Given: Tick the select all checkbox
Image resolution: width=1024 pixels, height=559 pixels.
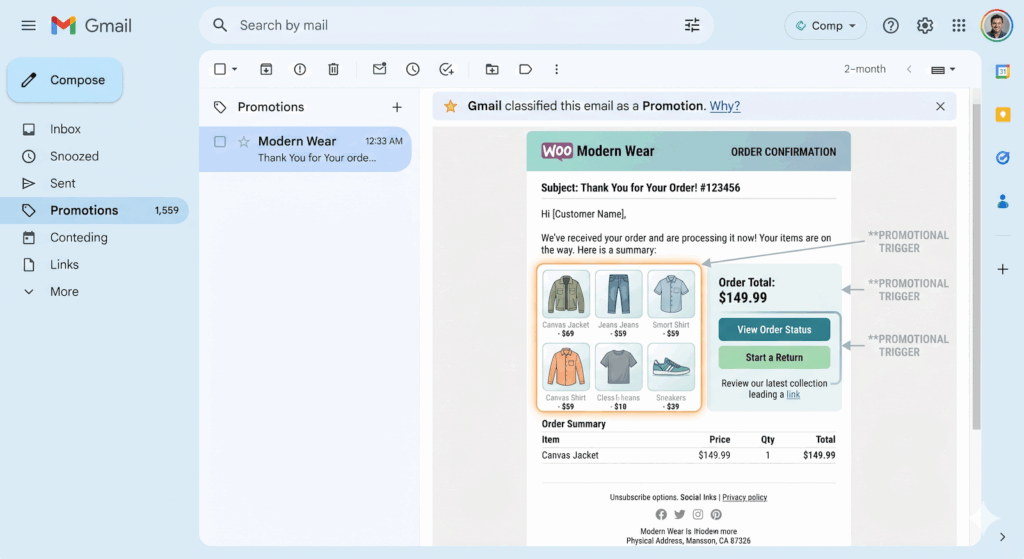Looking at the screenshot, I should tap(220, 69).
